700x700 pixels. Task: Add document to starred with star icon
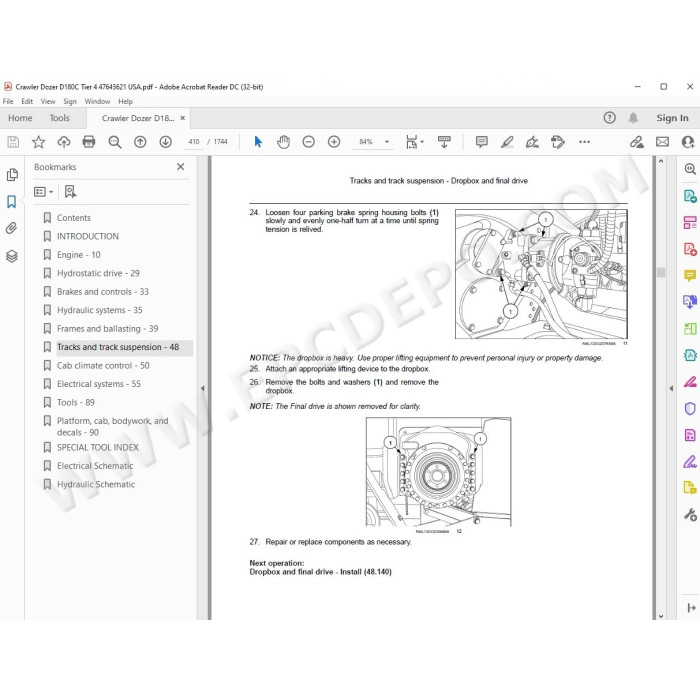pos(38,142)
